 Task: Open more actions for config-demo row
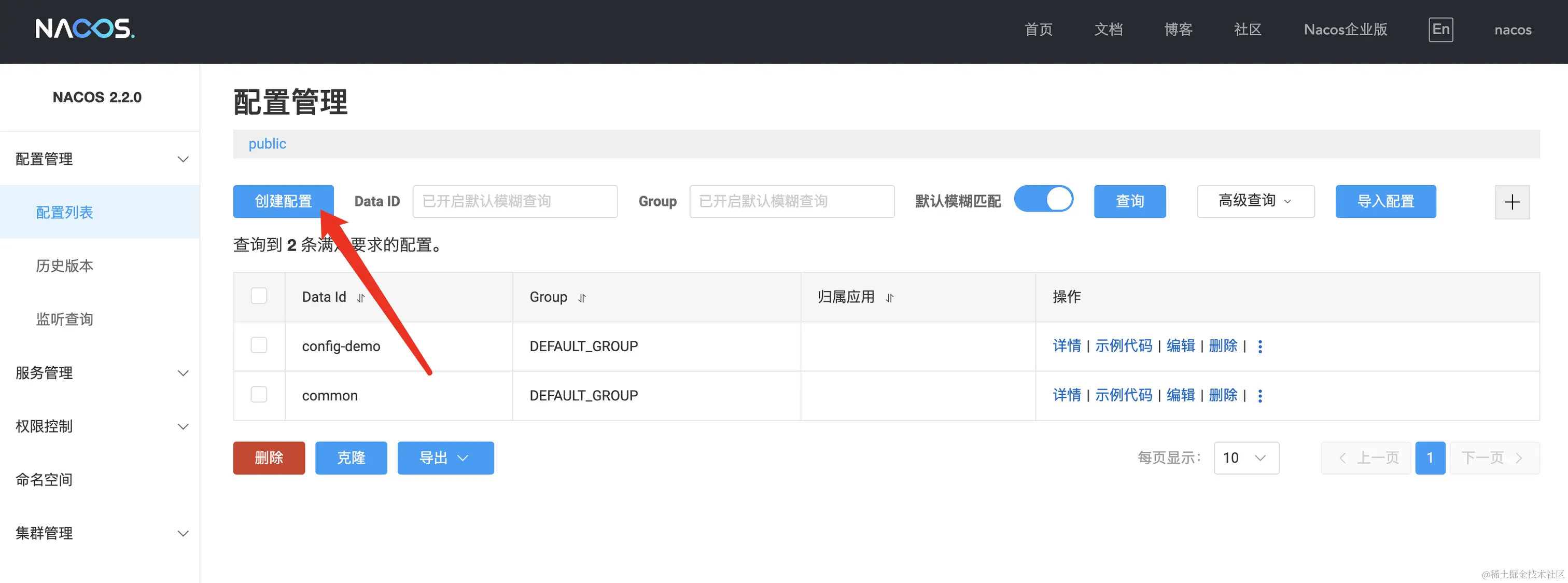click(1260, 346)
